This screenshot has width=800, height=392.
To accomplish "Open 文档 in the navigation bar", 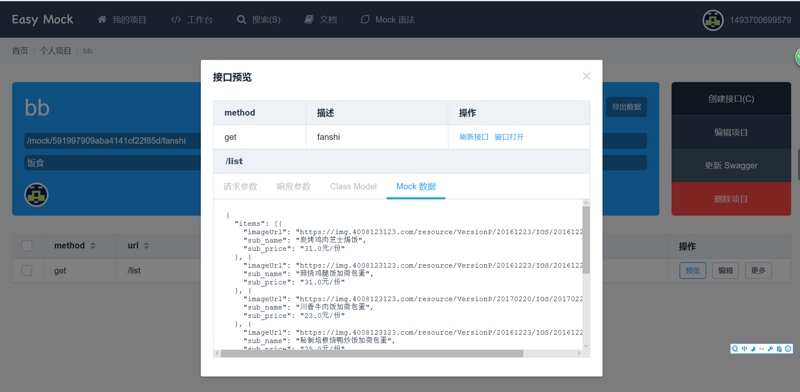I will point(320,20).
